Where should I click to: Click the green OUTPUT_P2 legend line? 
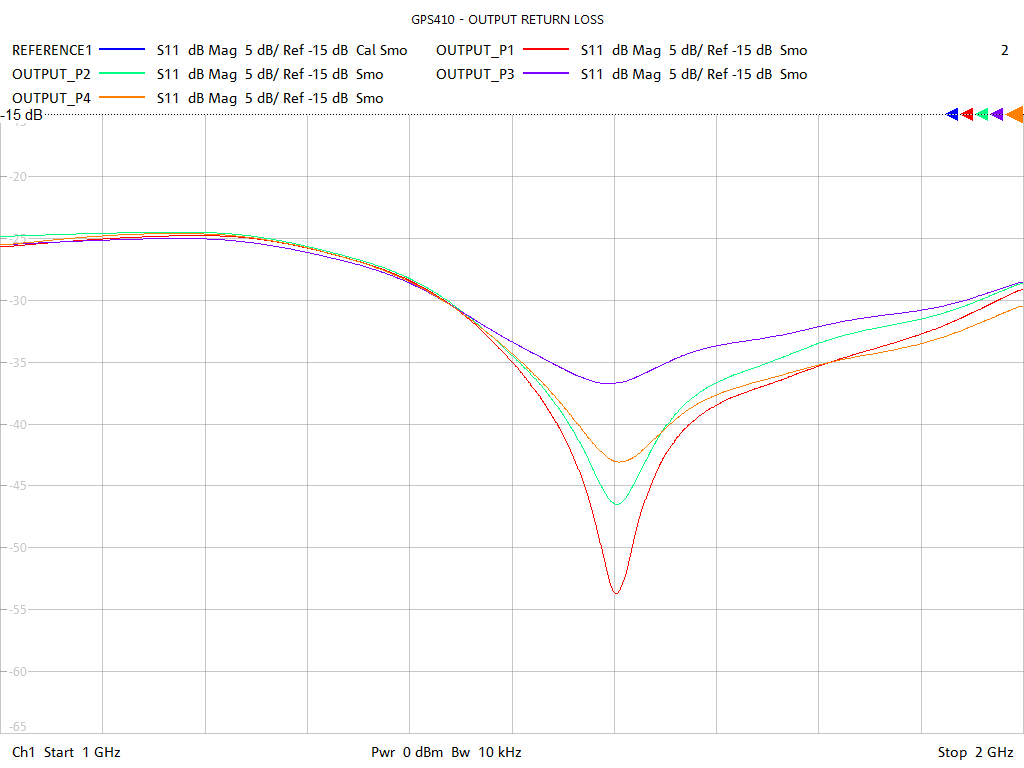121,74
